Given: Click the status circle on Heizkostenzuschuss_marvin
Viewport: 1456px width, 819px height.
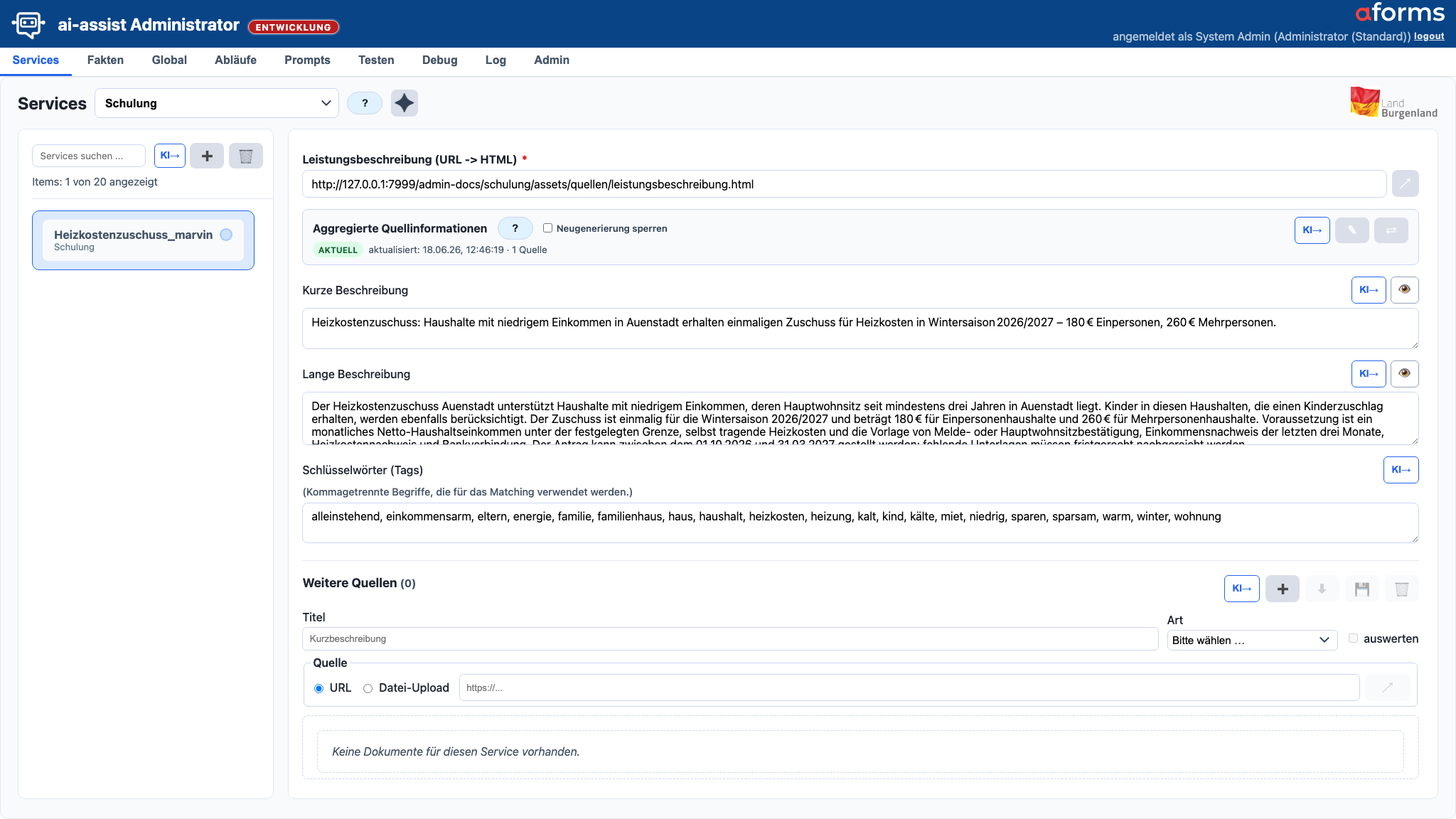Looking at the screenshot, I should (x=226, y=235).
